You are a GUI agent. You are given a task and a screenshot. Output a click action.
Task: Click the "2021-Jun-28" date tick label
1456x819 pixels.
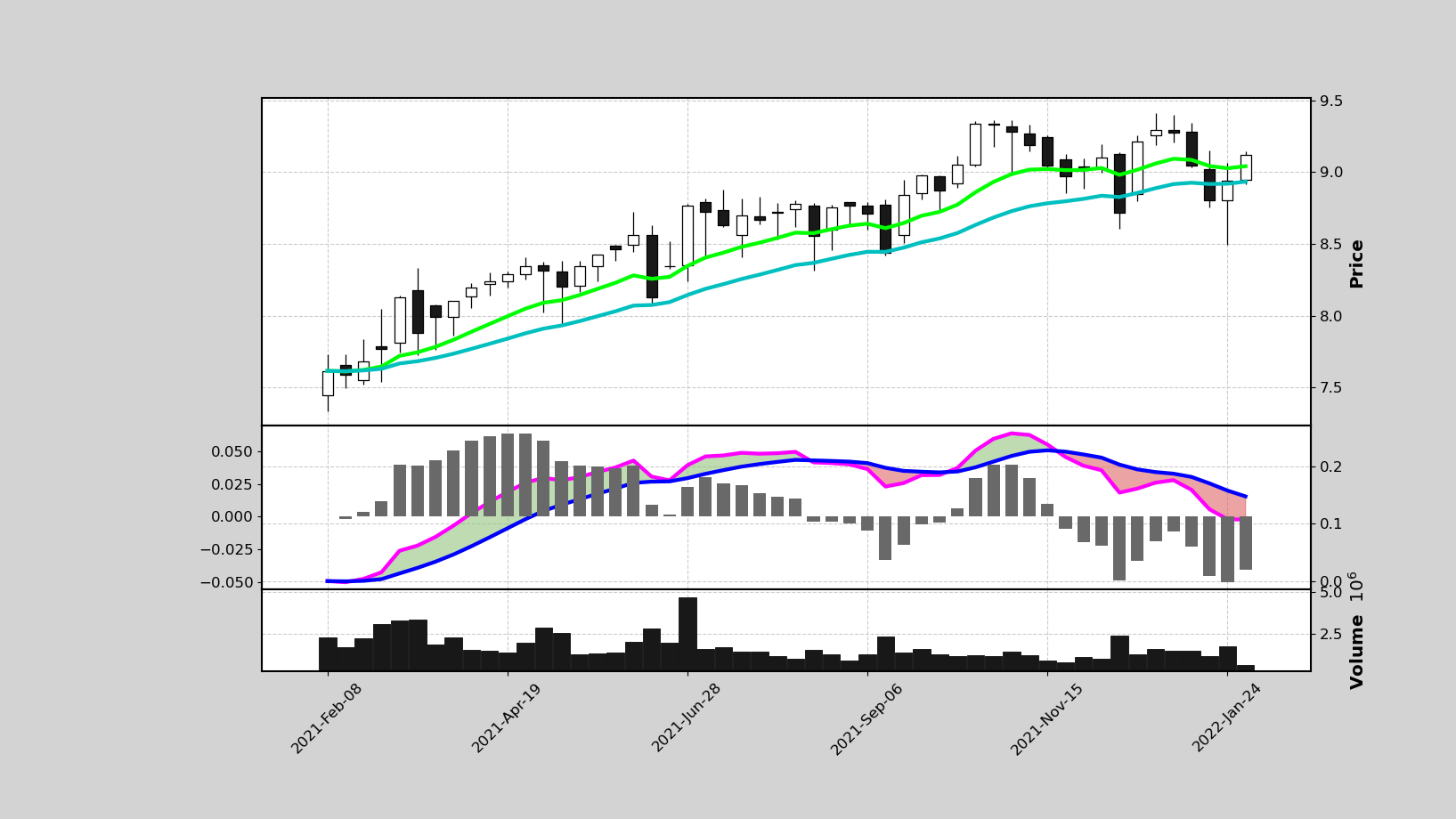click(x=687, y=719)
